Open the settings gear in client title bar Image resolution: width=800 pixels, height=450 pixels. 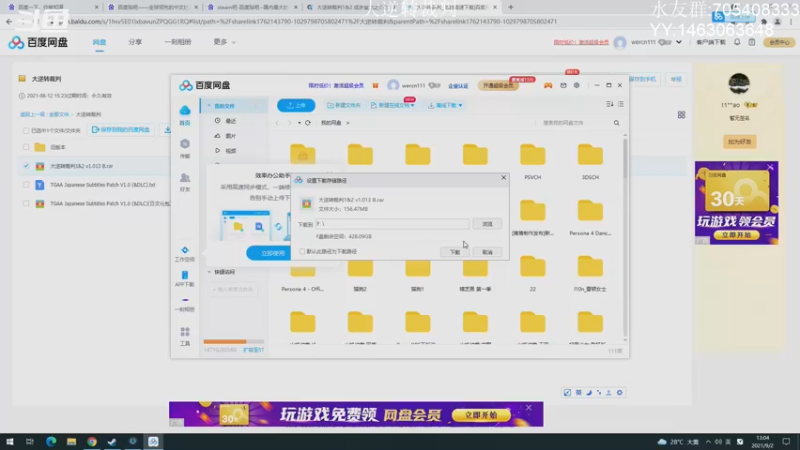[x=577, y=85]
